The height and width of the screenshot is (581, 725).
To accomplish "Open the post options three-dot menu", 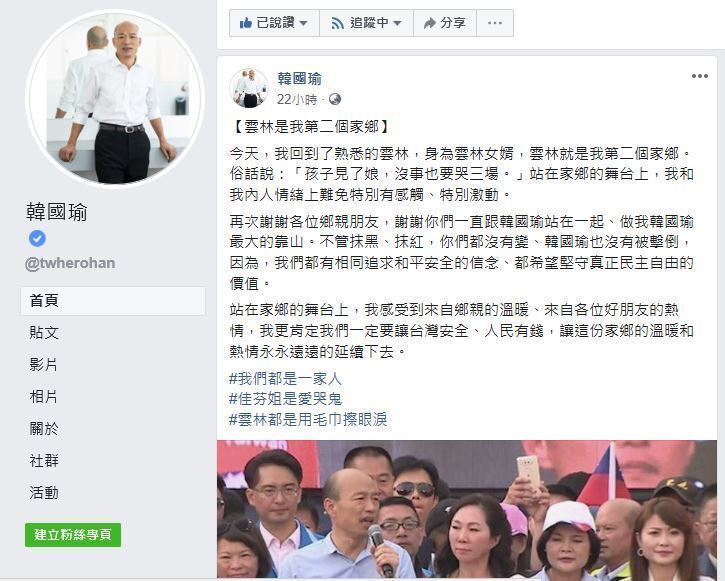I will 700,76.
